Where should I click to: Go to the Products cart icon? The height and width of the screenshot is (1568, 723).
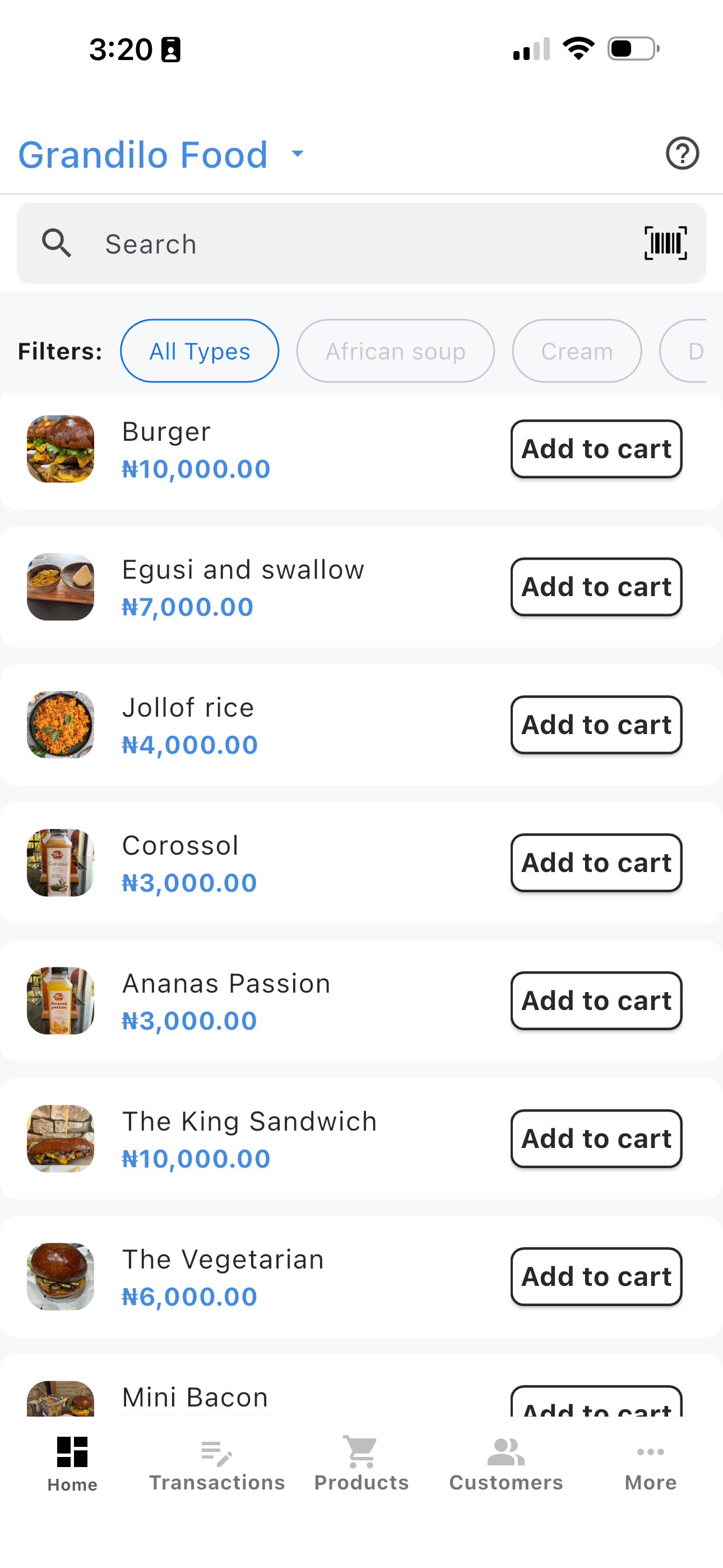(361, 1452)
